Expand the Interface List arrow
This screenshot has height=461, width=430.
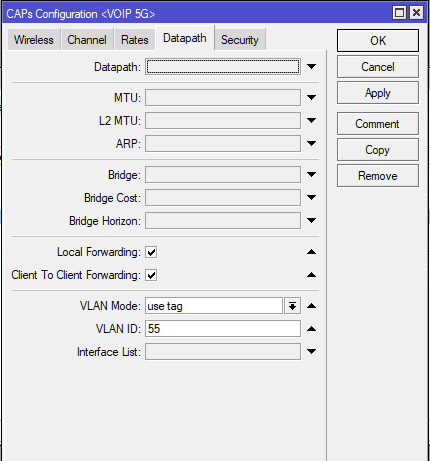(311, 351)
